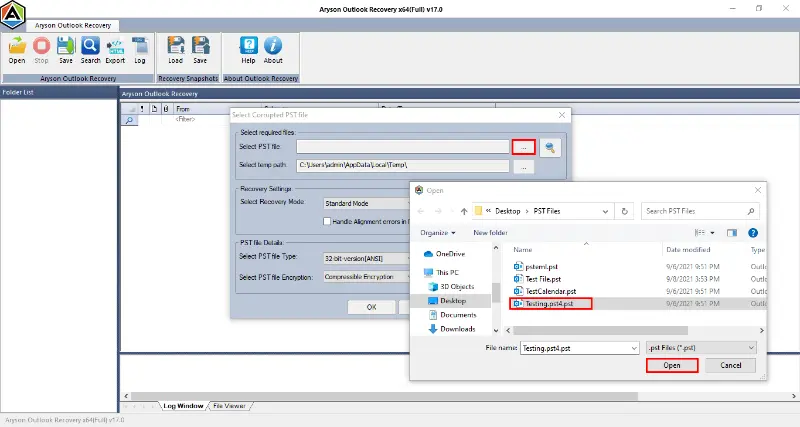Select This PC in navigation pane
The height and width of the screenshot is (427, 800).
point(442,272)
